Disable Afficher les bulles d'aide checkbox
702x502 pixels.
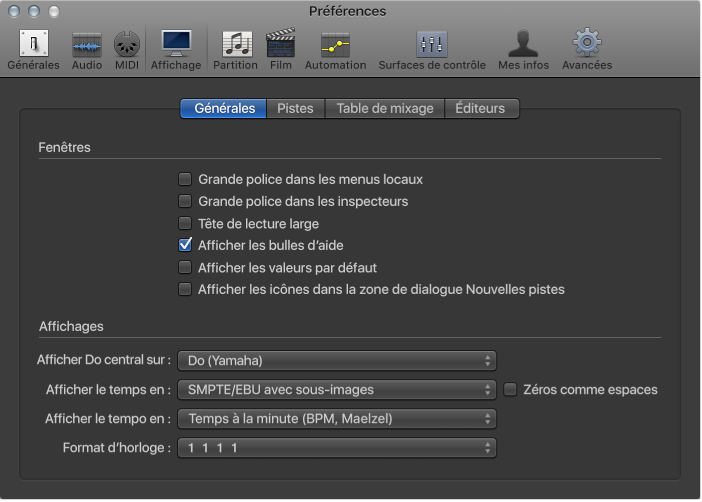185,246
